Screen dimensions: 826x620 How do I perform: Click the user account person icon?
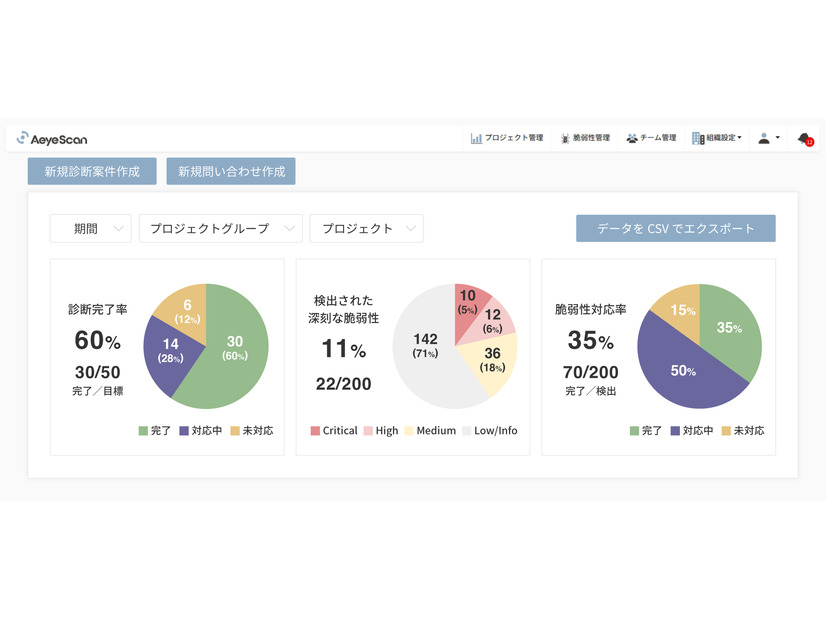click(x=763, y=137)
